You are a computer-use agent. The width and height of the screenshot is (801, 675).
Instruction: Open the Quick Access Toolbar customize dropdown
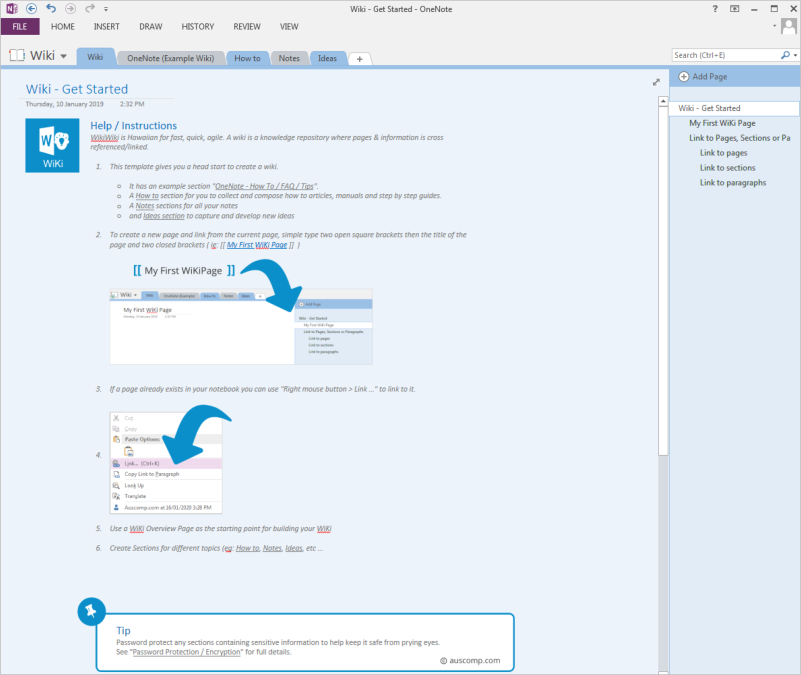[106, 9]
